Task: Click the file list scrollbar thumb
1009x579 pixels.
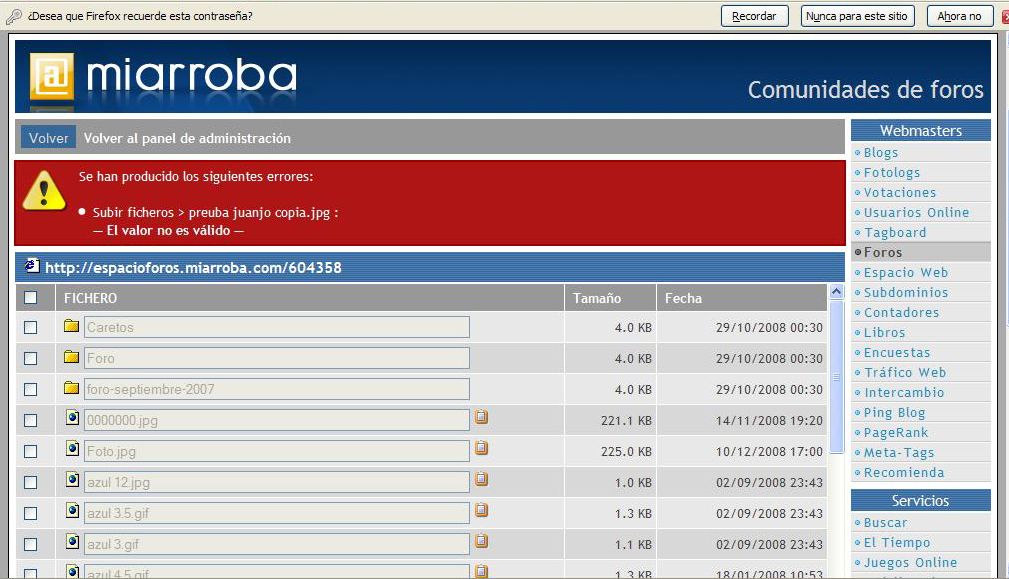Action: (837, 376)
